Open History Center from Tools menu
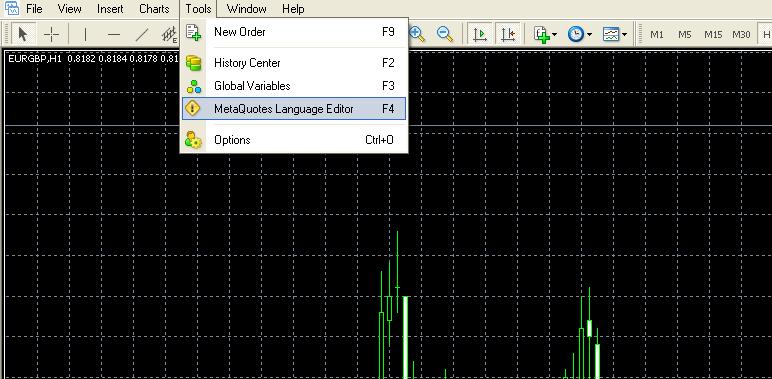The width and height of the screenshot is (772, 379). (x=294, y=63)
